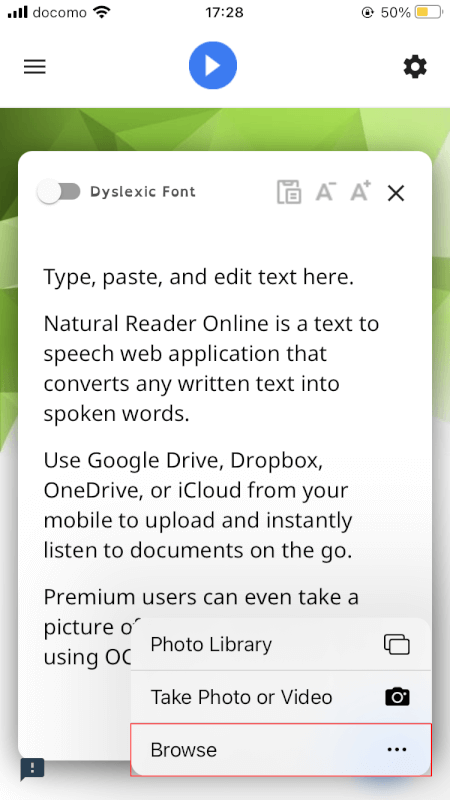Select Photo Library from the menu
This screenshot has height=800, width=450.
281,644
